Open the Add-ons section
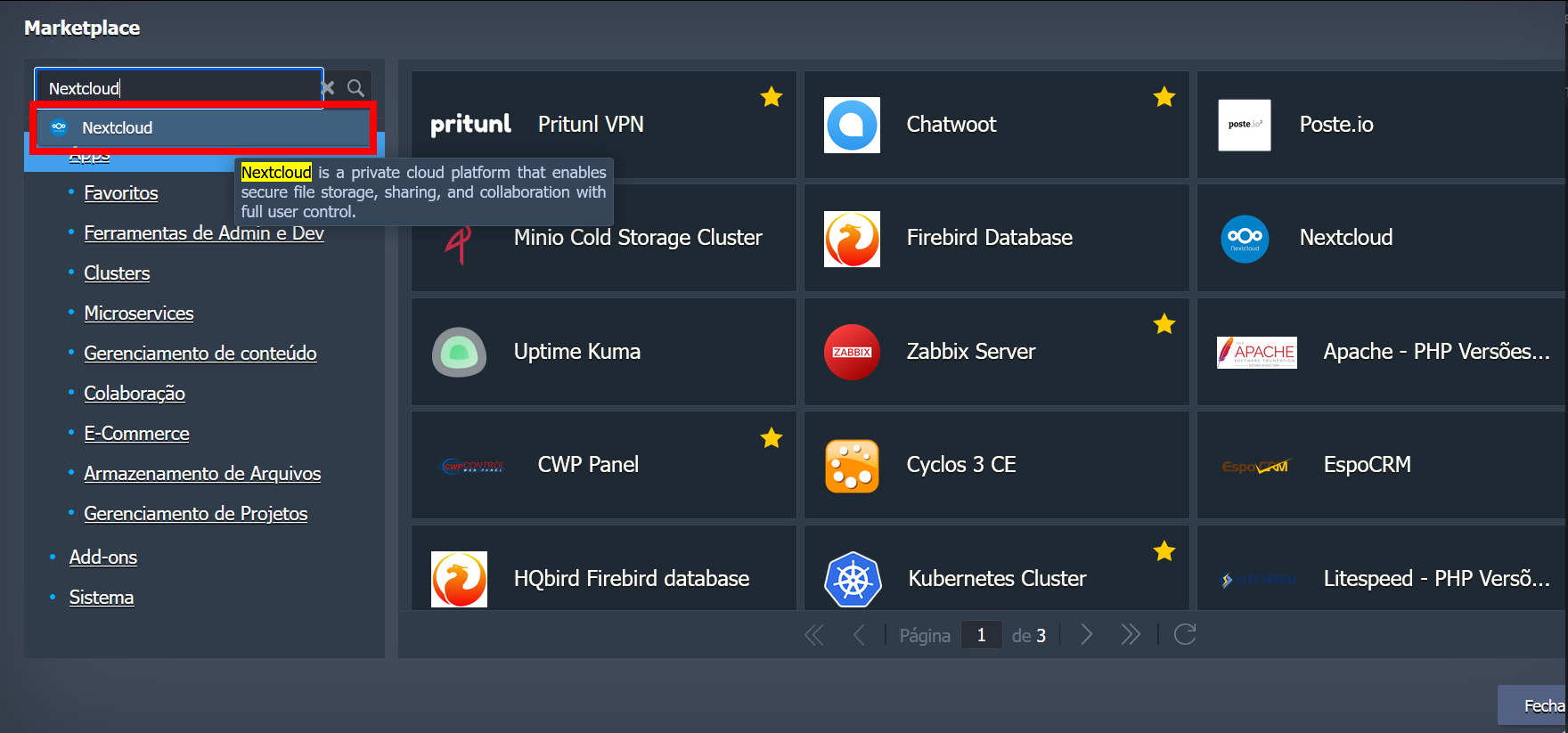Screen dimensions: 1568x733 (x=103, y=557)
